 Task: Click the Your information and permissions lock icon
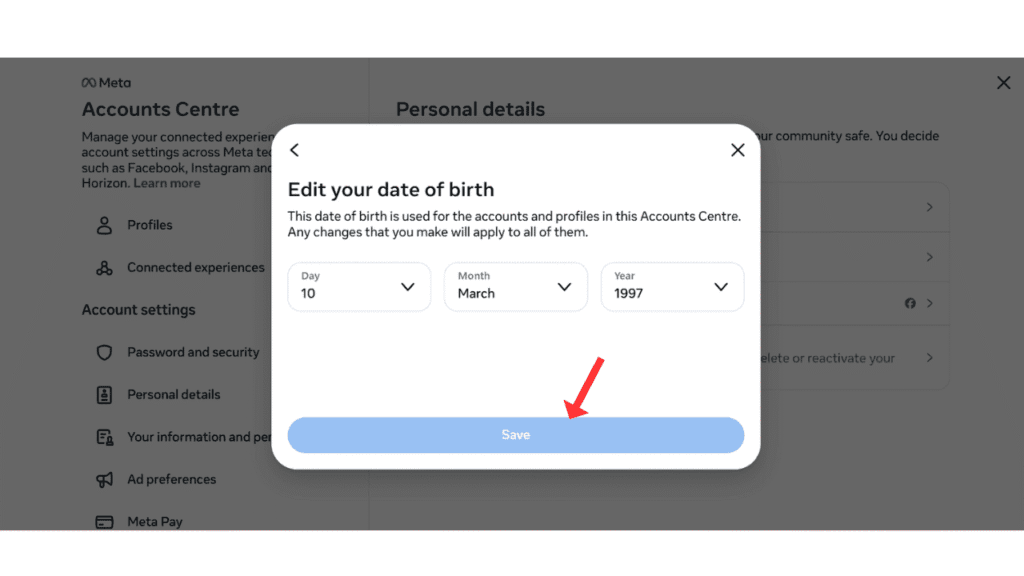pos(104,436)
